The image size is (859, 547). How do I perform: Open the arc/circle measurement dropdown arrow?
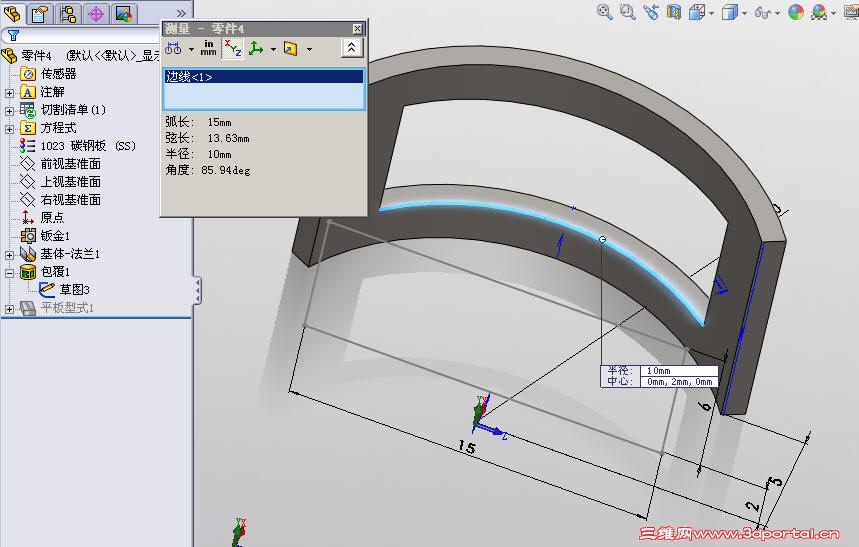(x=191, y=49)
